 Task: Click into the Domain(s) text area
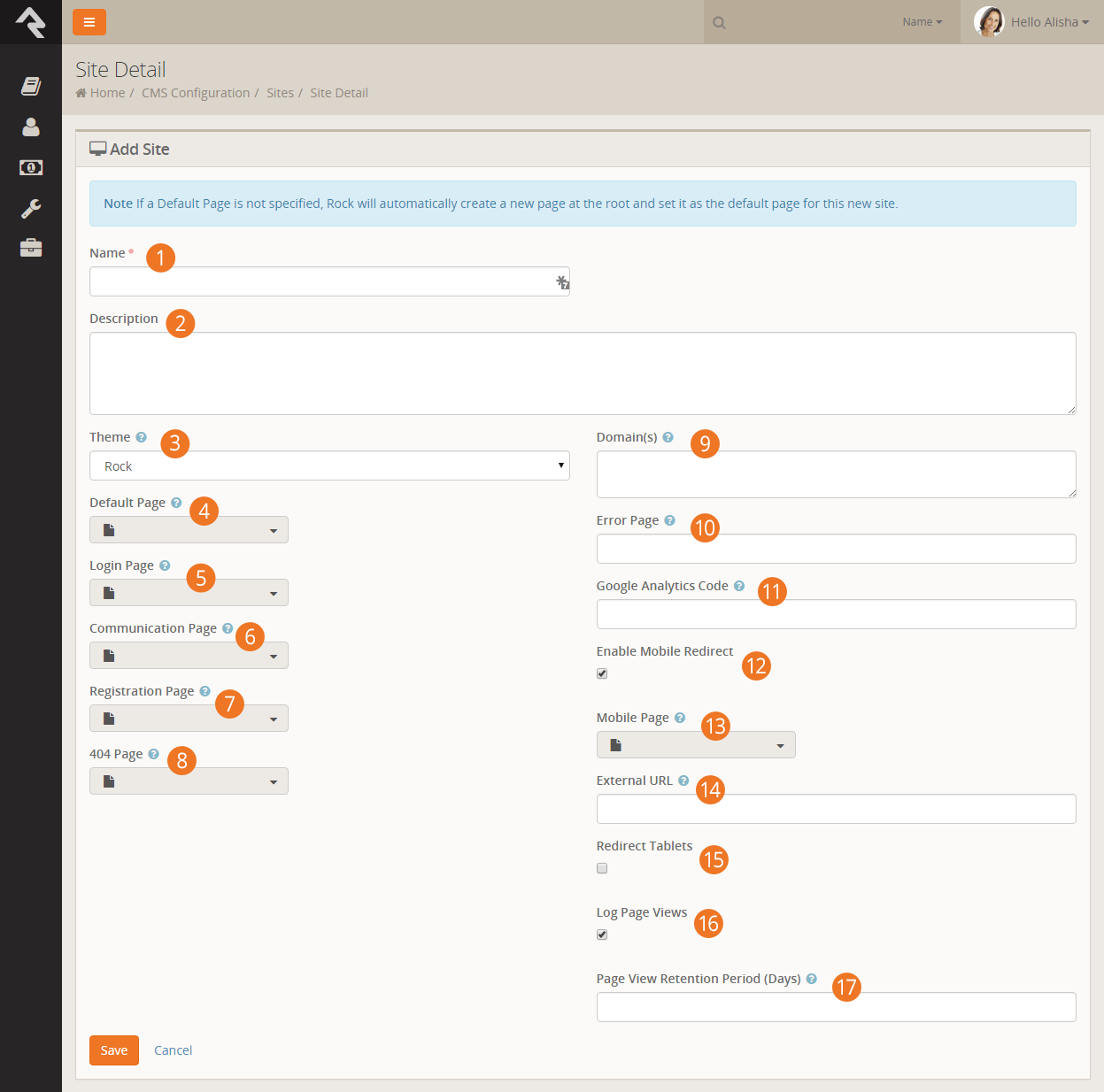tap(837, 474)
